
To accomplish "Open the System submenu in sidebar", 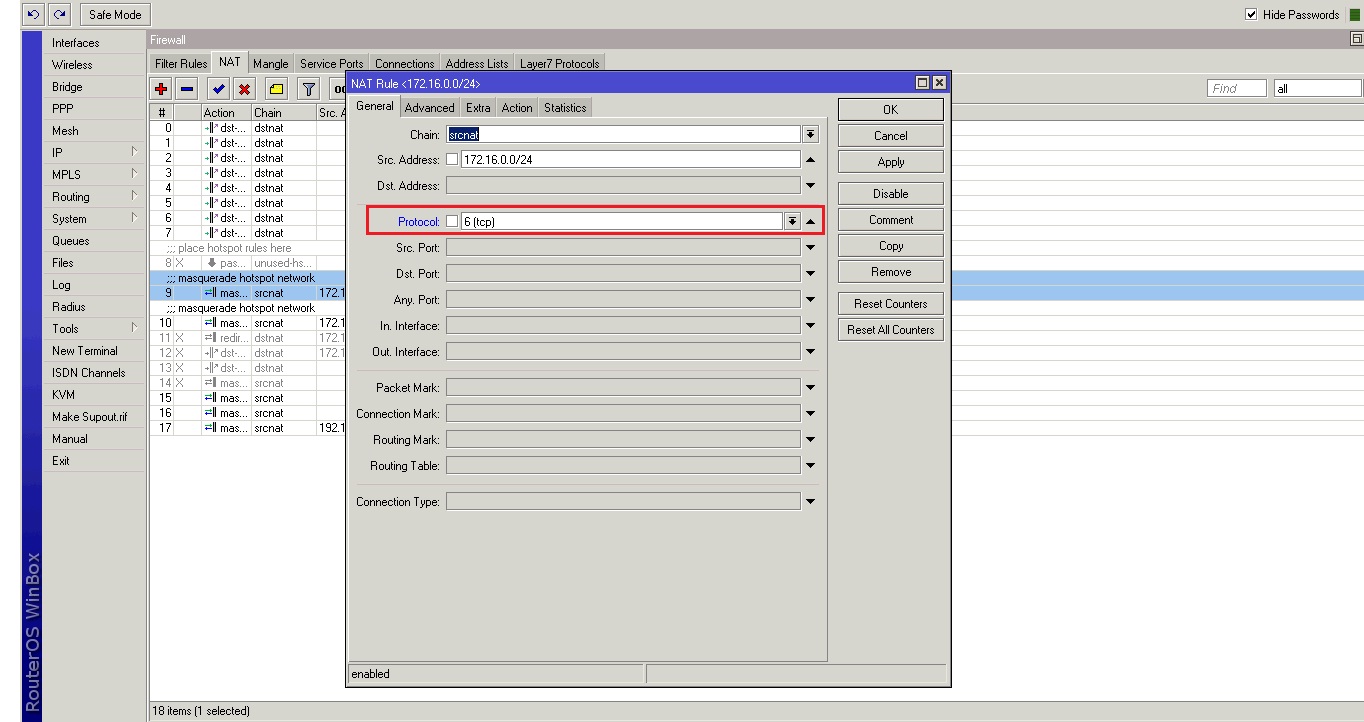I will coord(95,219).
